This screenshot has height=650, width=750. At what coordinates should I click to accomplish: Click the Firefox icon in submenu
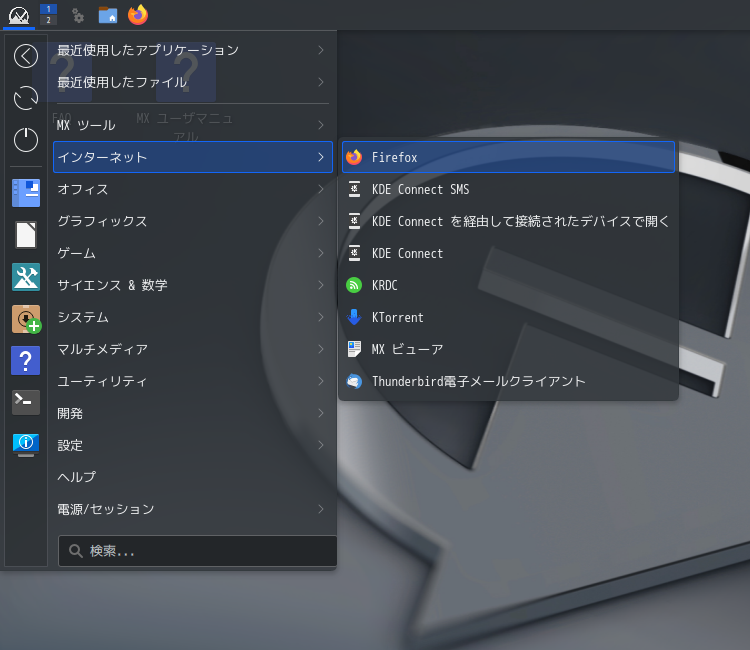(354, 157)
